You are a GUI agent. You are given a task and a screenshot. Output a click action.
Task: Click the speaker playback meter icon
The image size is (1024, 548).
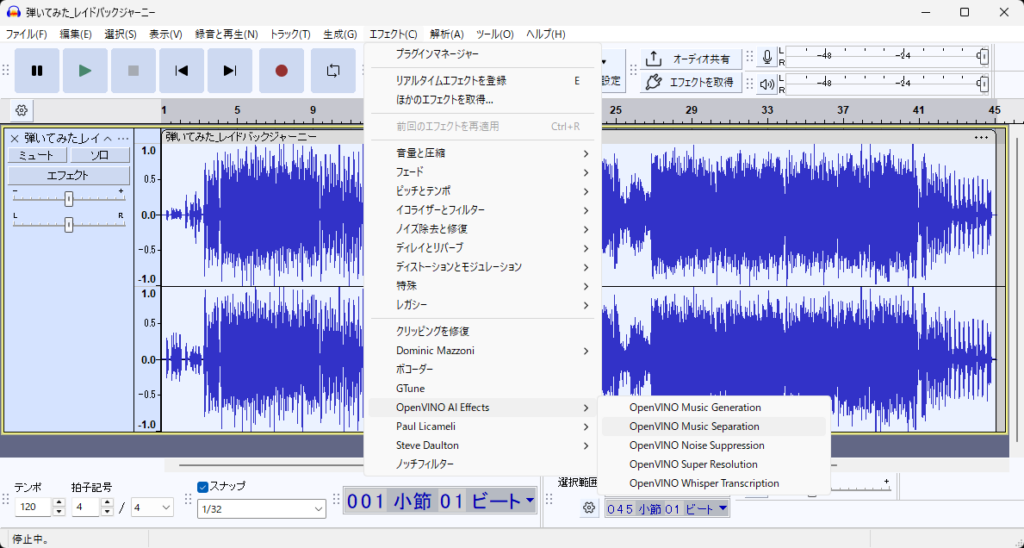coord(767,83)
